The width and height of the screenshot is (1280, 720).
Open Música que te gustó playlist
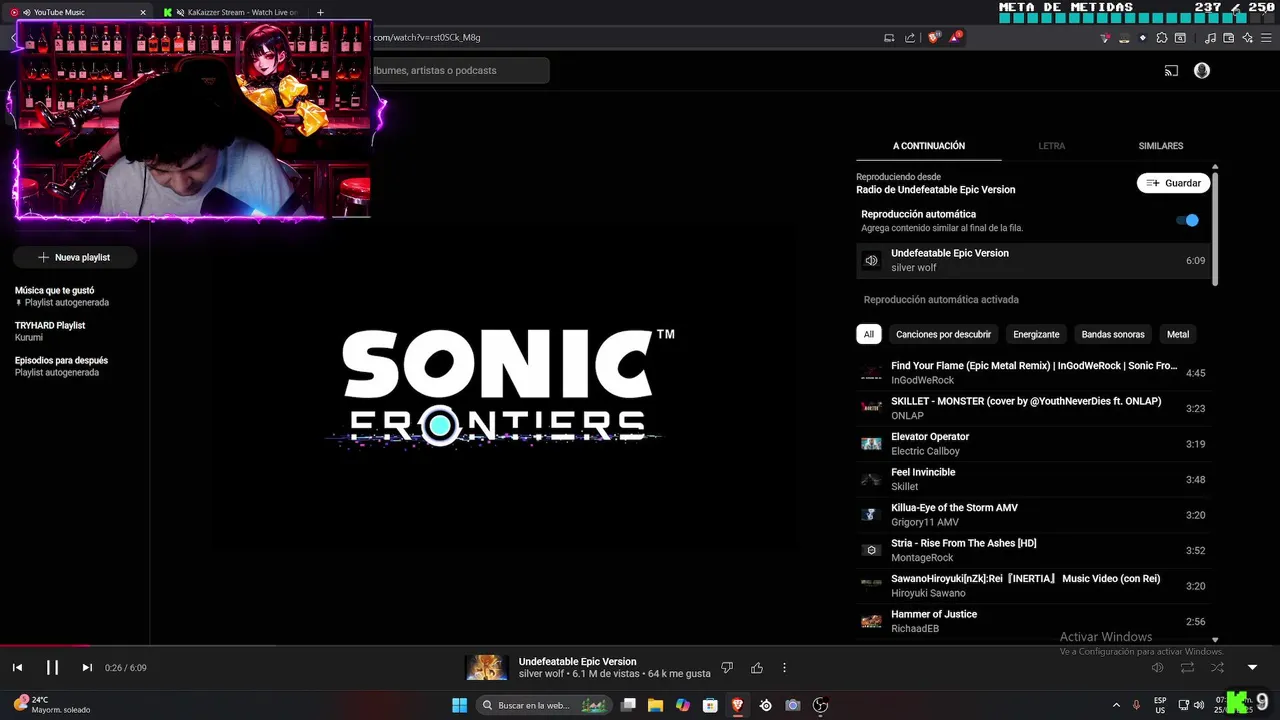click(62, 296)
